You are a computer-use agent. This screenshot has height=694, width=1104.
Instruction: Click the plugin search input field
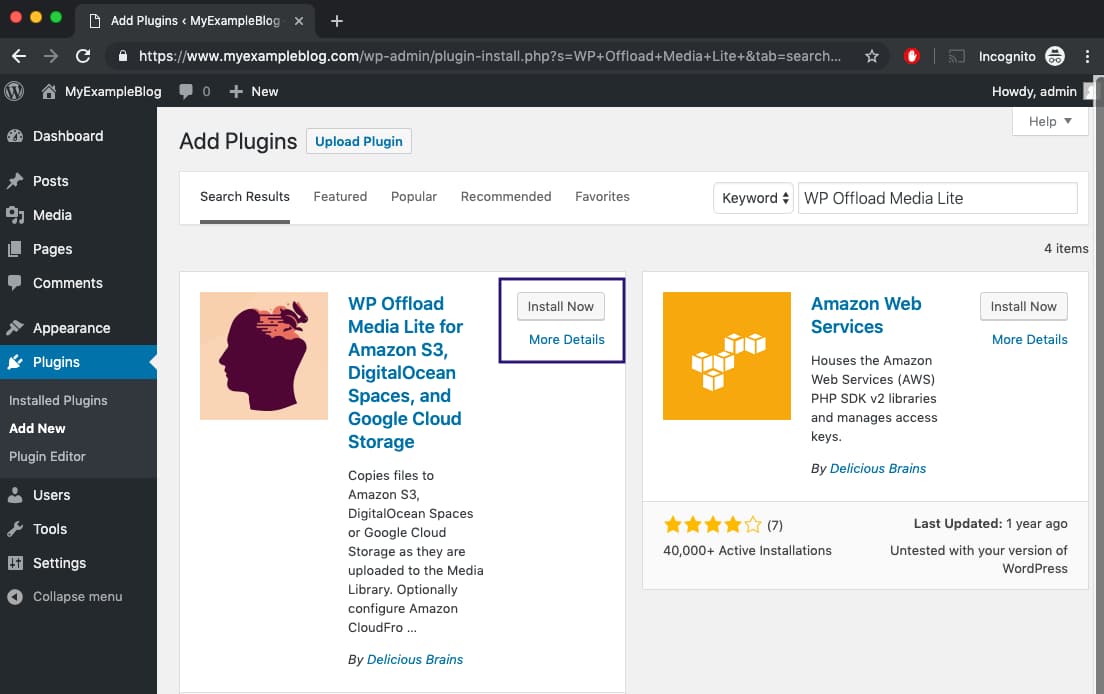coord(937,198)
